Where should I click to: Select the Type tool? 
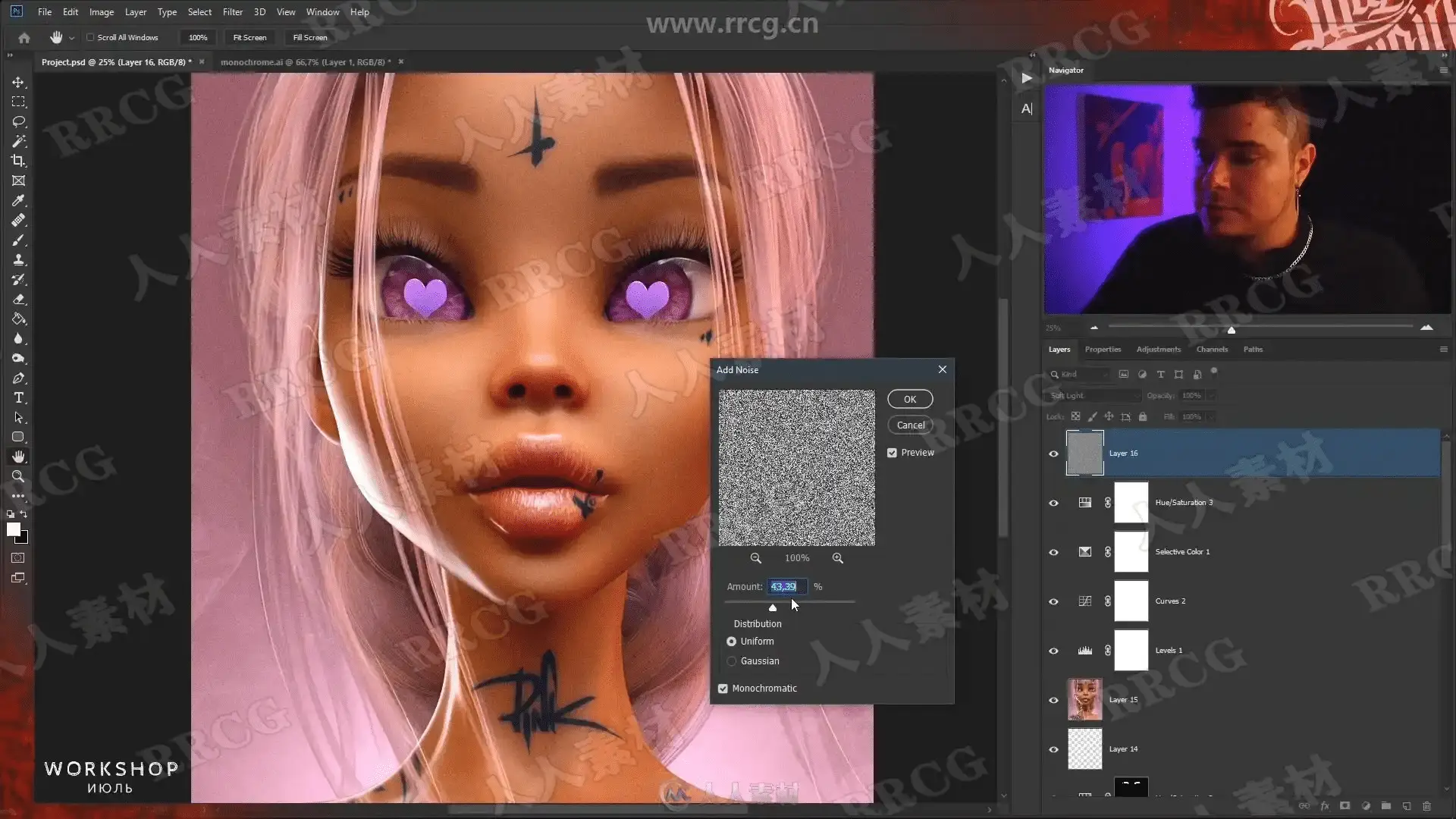(18, 397)
